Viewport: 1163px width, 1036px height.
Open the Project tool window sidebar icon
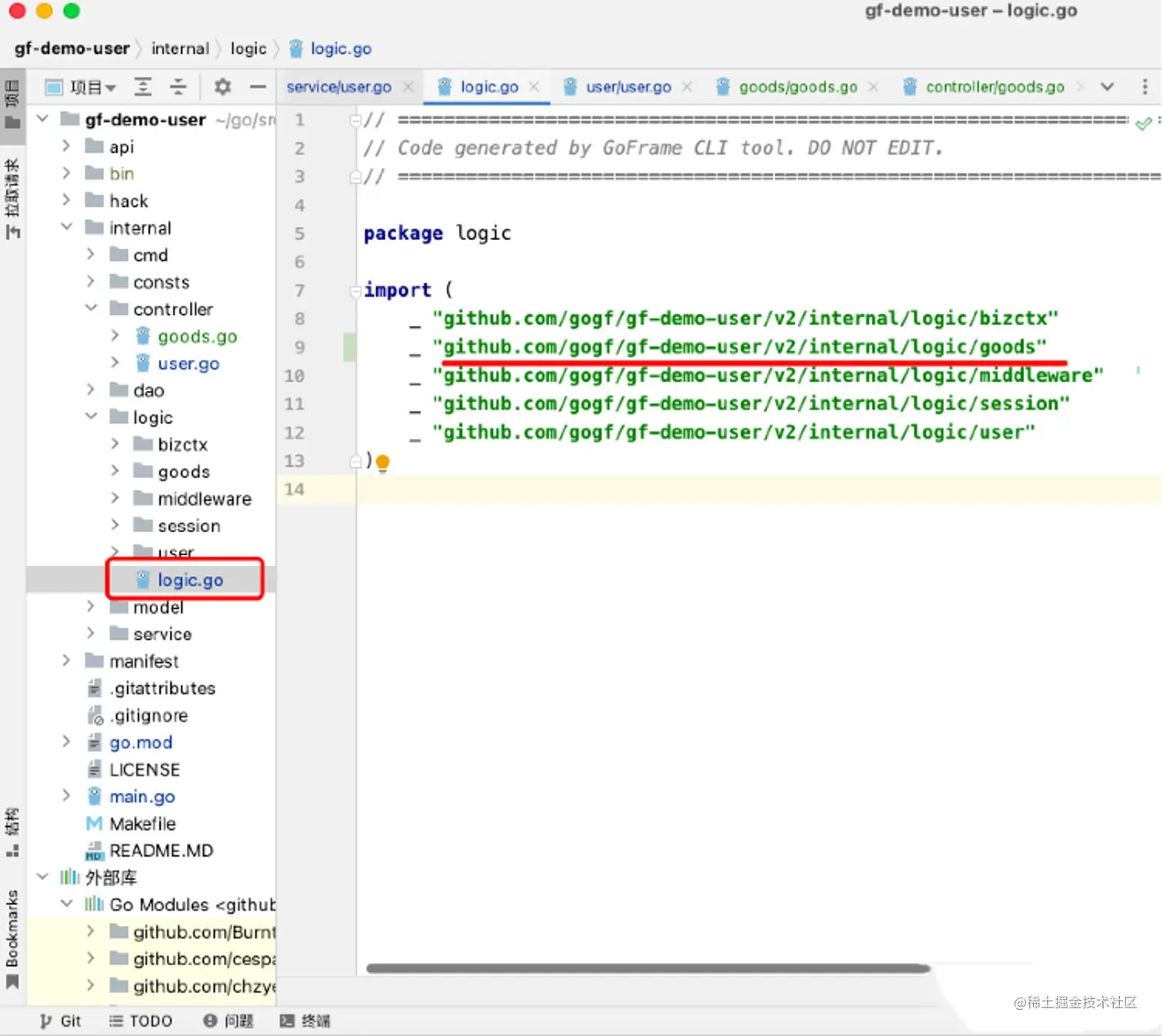point(12,105)
